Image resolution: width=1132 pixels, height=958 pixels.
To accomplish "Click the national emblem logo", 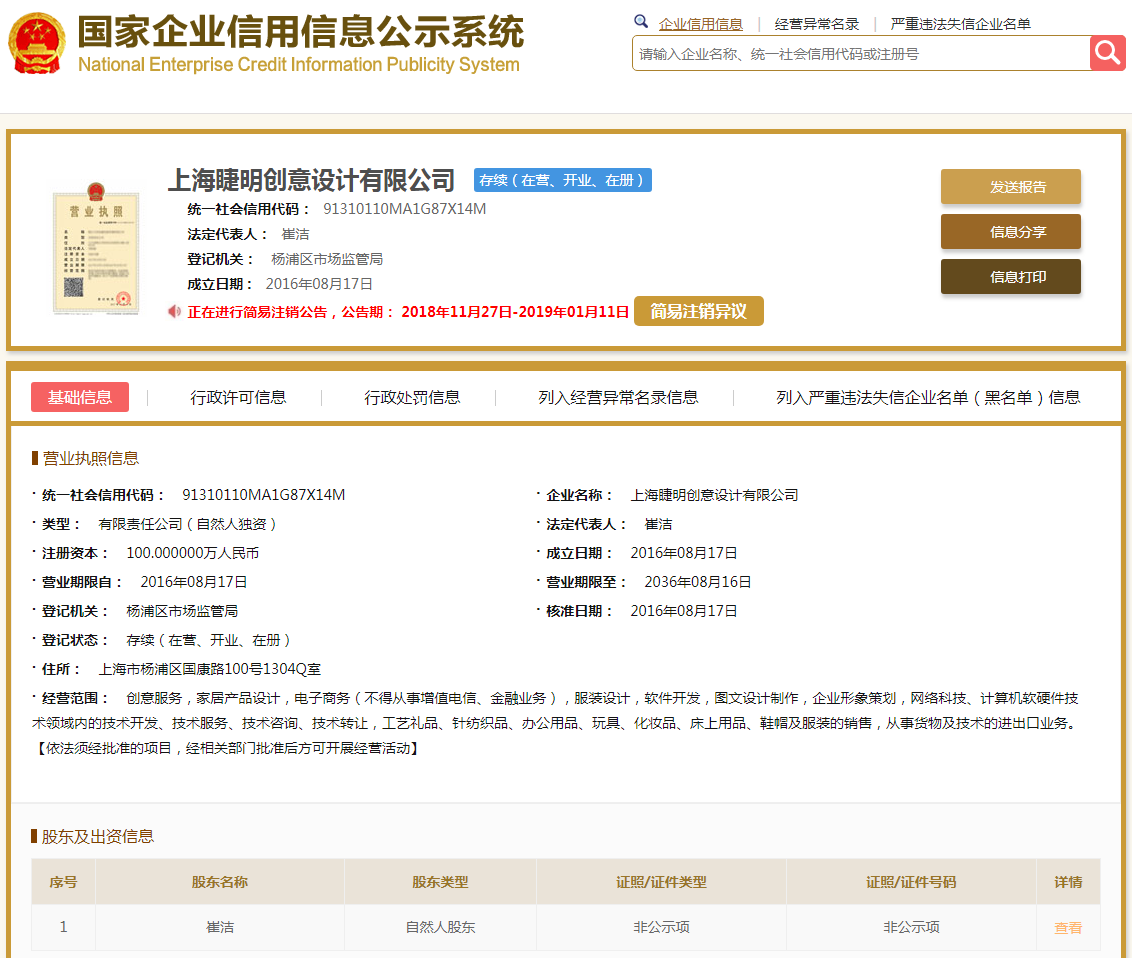I will [37, 44].
